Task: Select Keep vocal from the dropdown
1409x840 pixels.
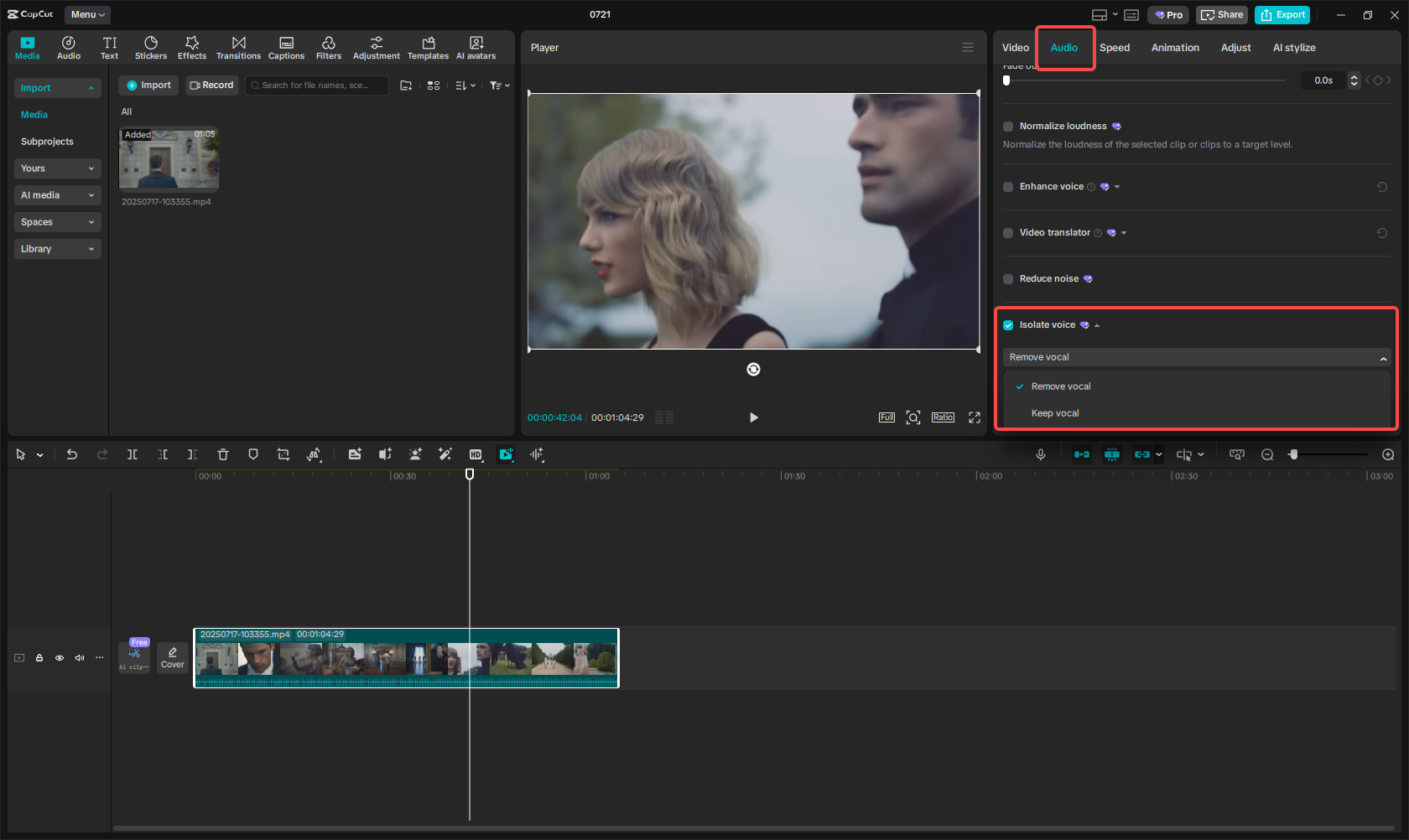Action: 1055,412
